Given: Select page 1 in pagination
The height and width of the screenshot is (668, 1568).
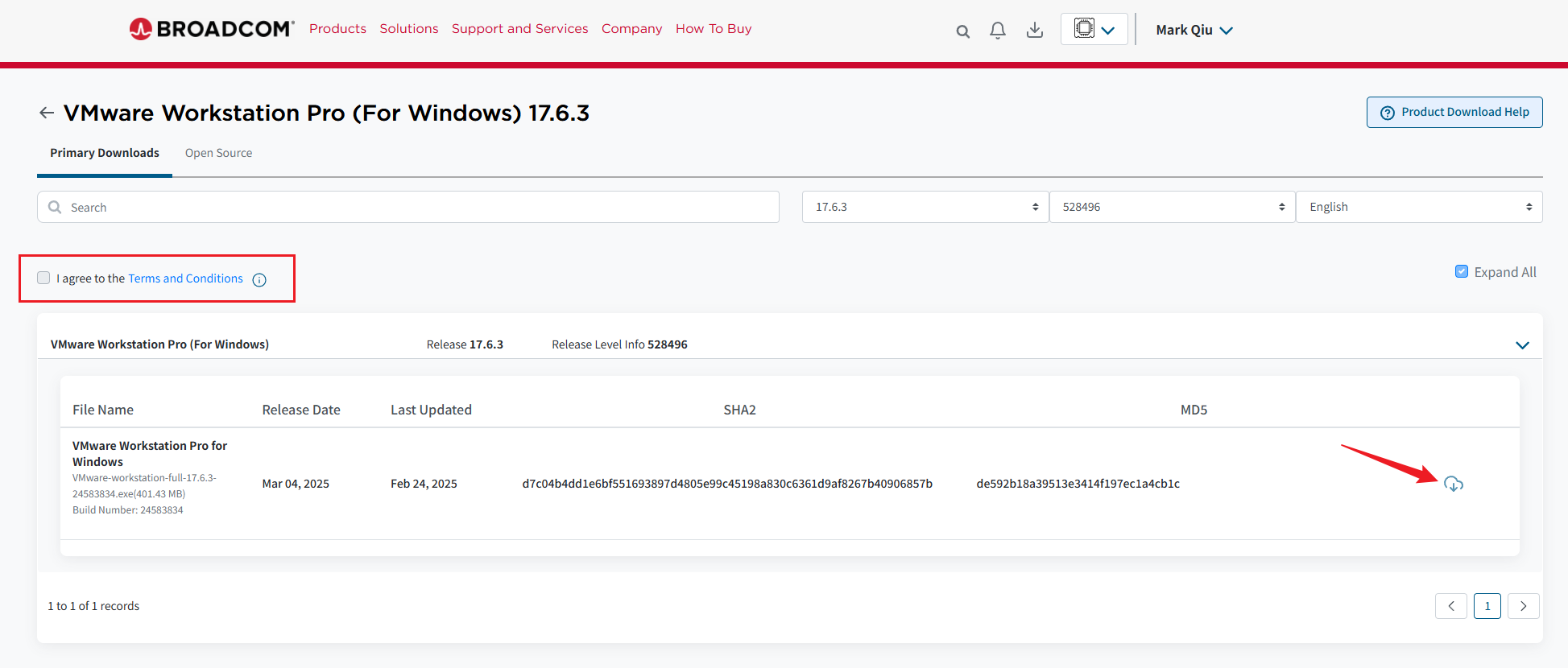Looking at the screenshot, I should click(1487, 606).
